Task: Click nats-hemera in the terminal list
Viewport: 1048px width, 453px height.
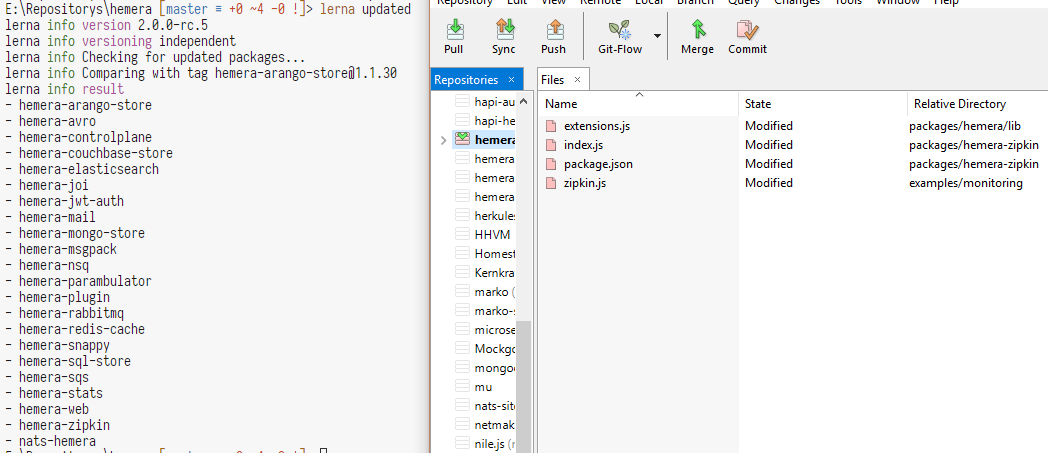Action: tap(57, 442)
